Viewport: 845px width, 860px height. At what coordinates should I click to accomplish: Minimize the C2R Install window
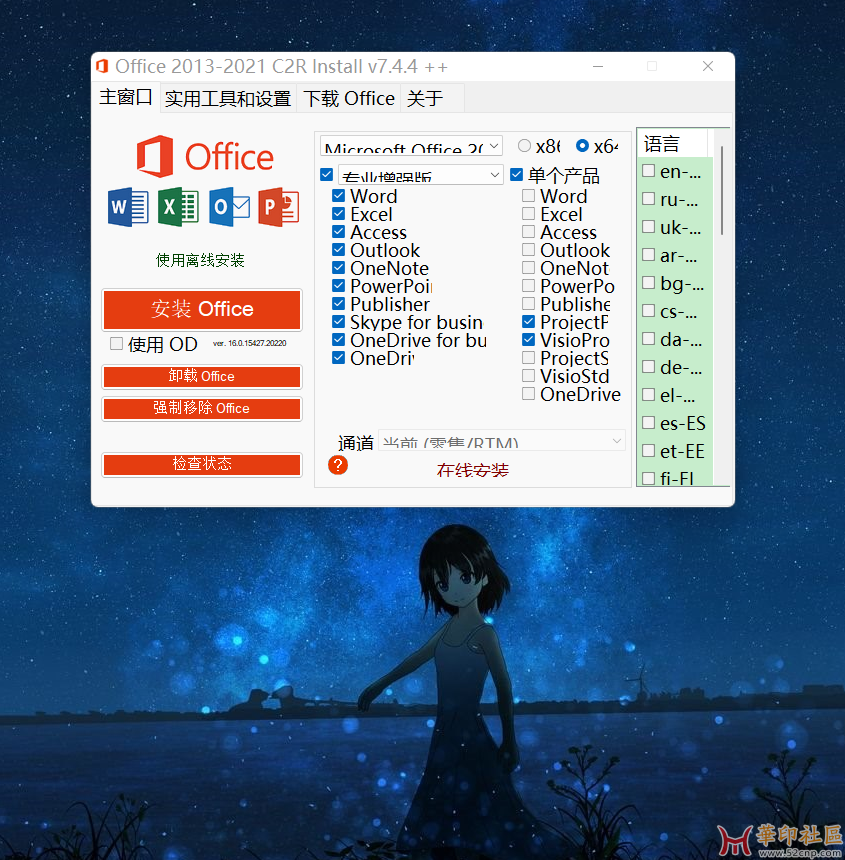tap(598, 66)
